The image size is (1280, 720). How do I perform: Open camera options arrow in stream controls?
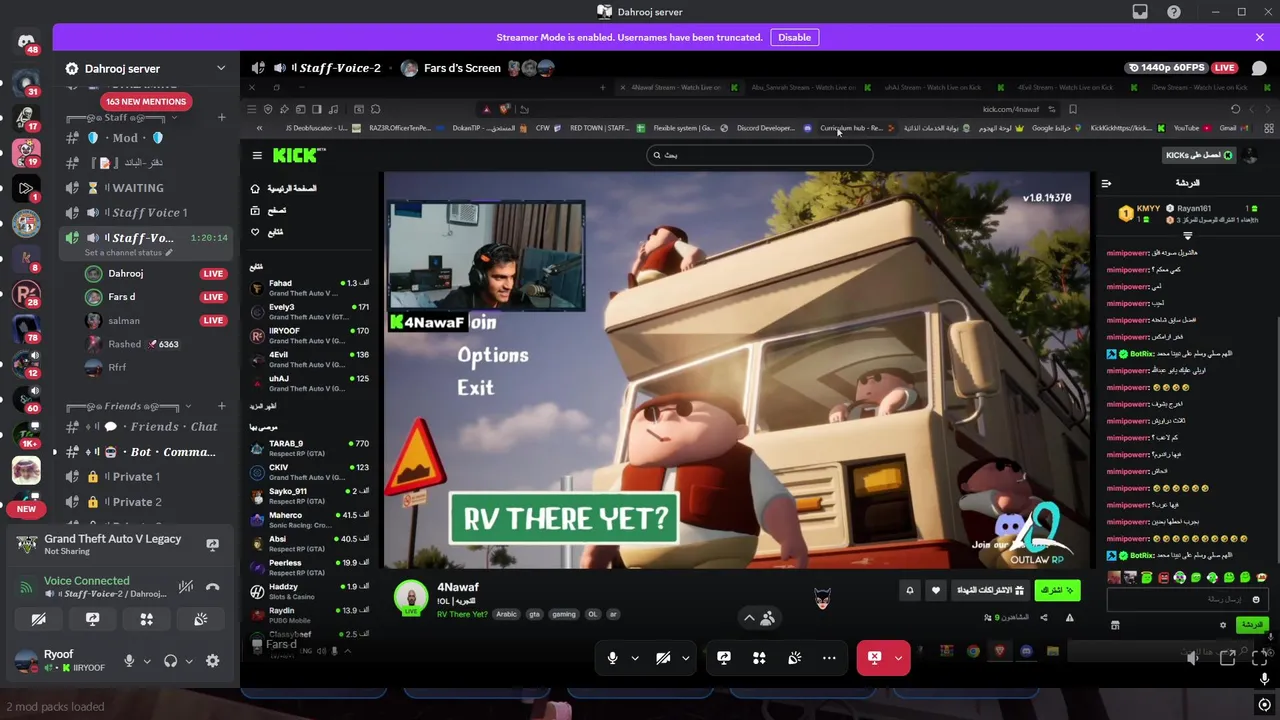click(686, 658)
